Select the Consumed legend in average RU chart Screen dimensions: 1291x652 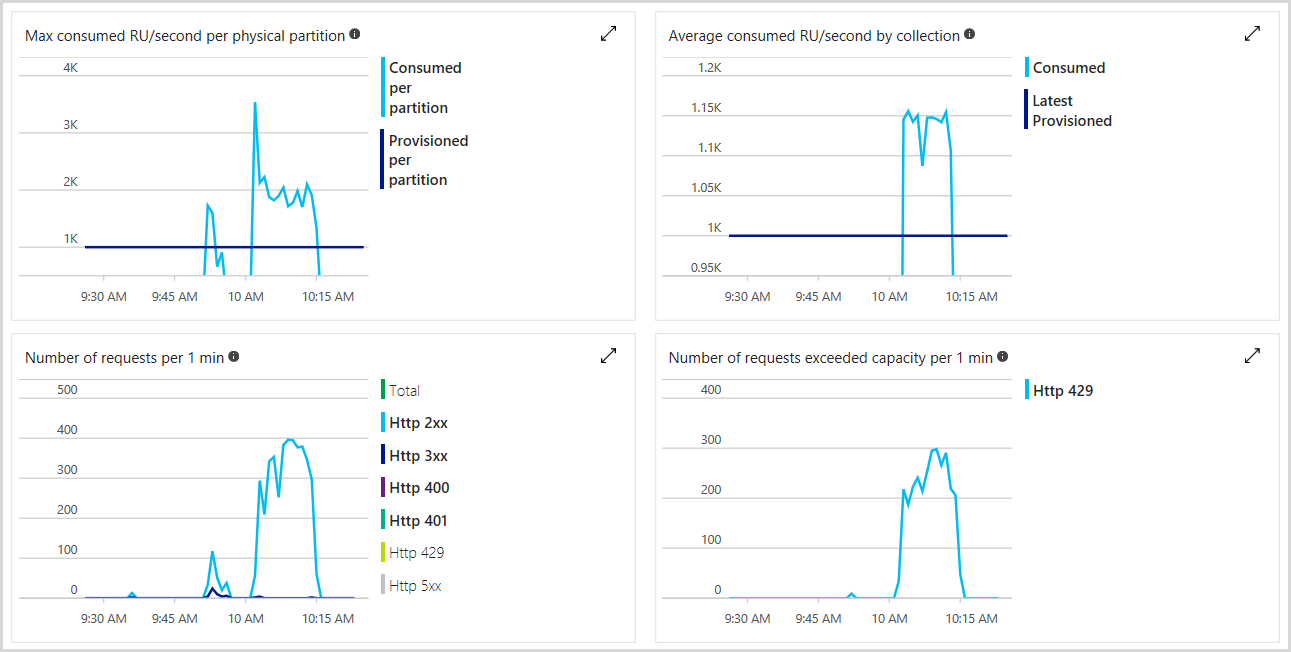(1068, 67)
